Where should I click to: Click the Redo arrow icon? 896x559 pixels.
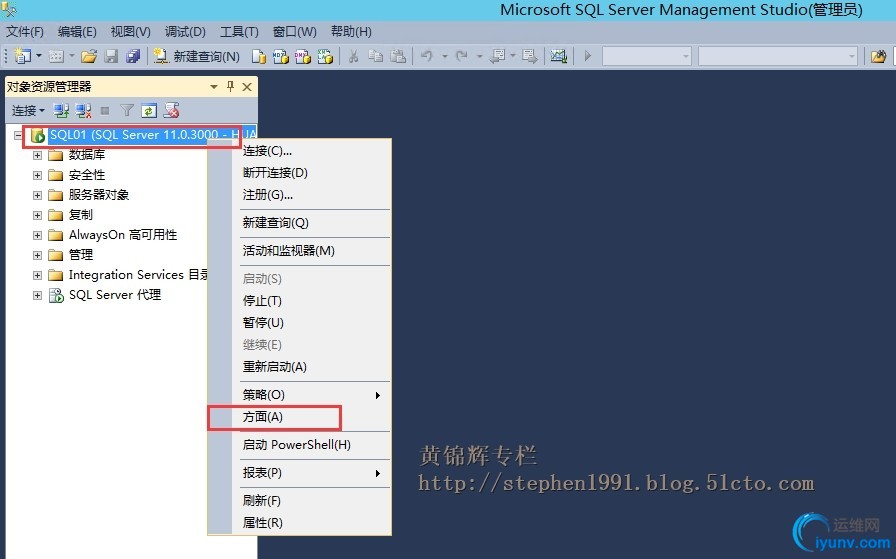(462, 56)
